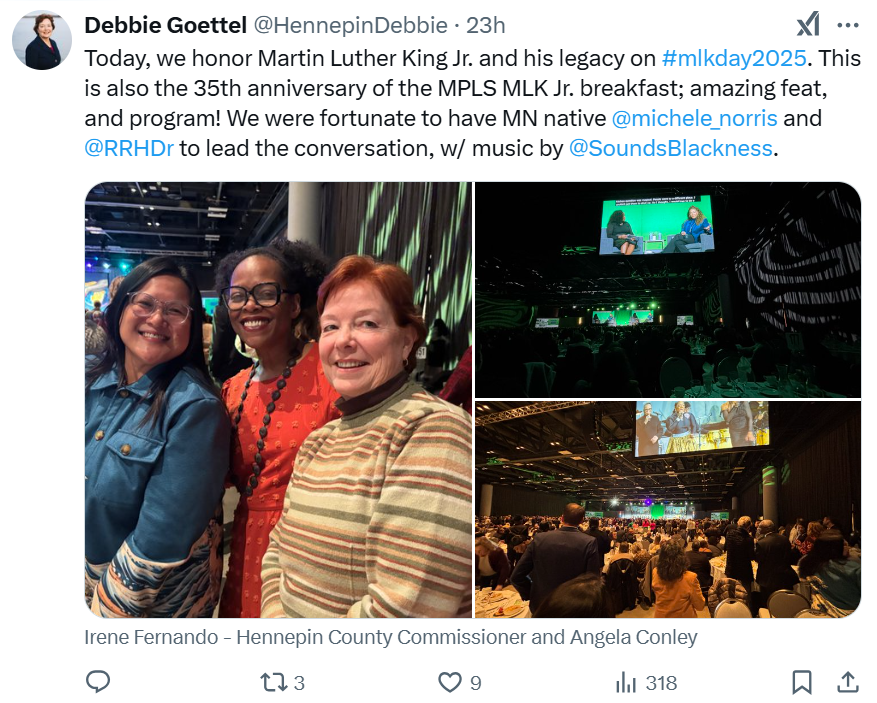This screenshot has height=703, width=877.
Task: Open the @SoundsBlackness mention
Action: tap(671, 148)
